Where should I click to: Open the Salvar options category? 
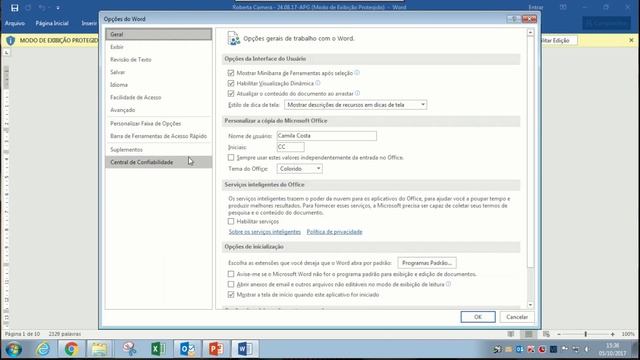point(159,72)
